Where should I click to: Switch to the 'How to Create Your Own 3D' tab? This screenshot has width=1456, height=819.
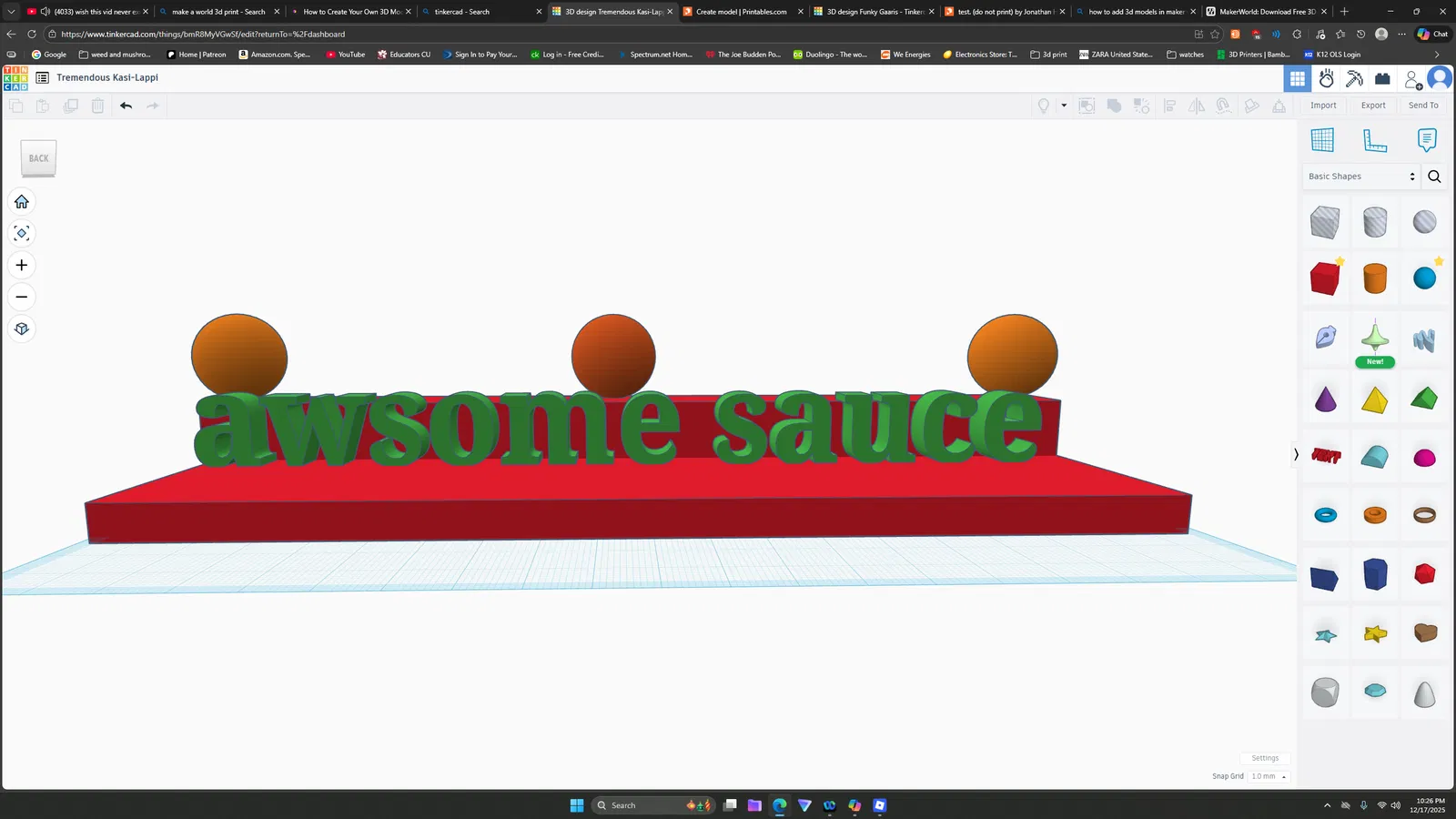point(350,12)
